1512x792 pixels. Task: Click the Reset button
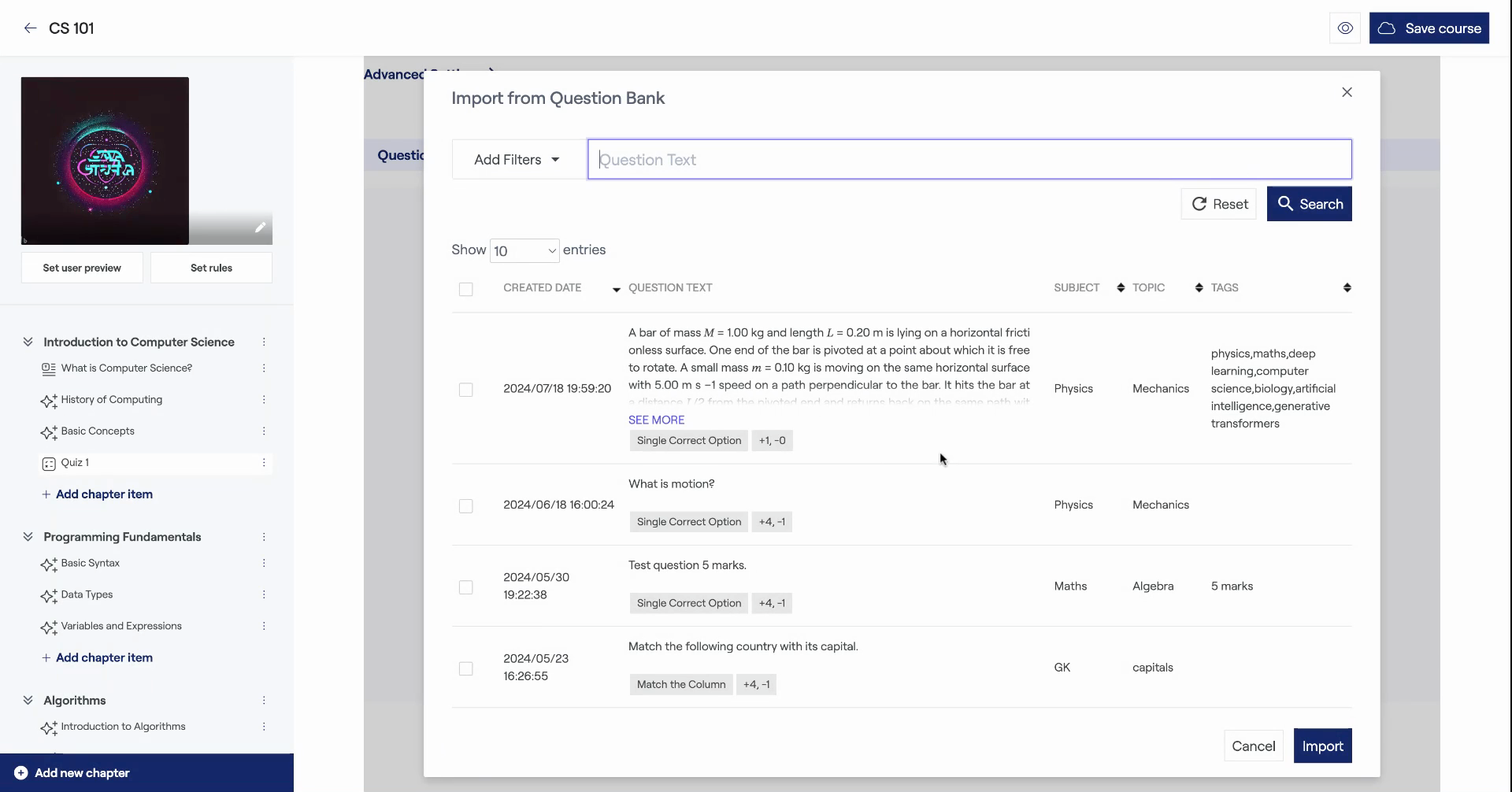(x=1218, y=204)
